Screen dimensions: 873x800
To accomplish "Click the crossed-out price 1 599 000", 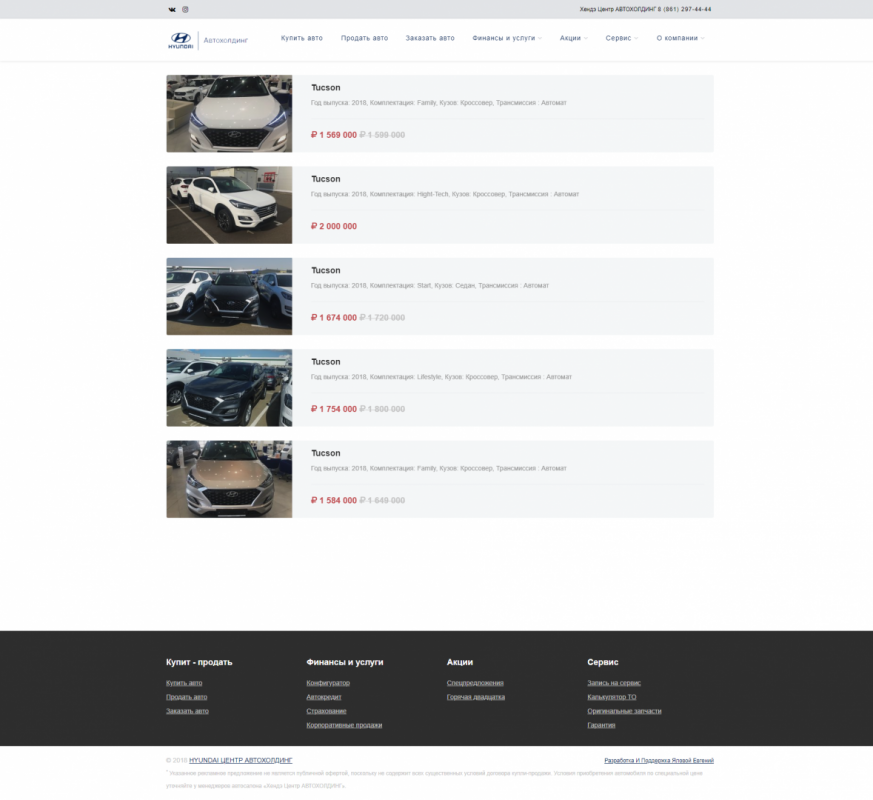I will (x=382, y=135).
